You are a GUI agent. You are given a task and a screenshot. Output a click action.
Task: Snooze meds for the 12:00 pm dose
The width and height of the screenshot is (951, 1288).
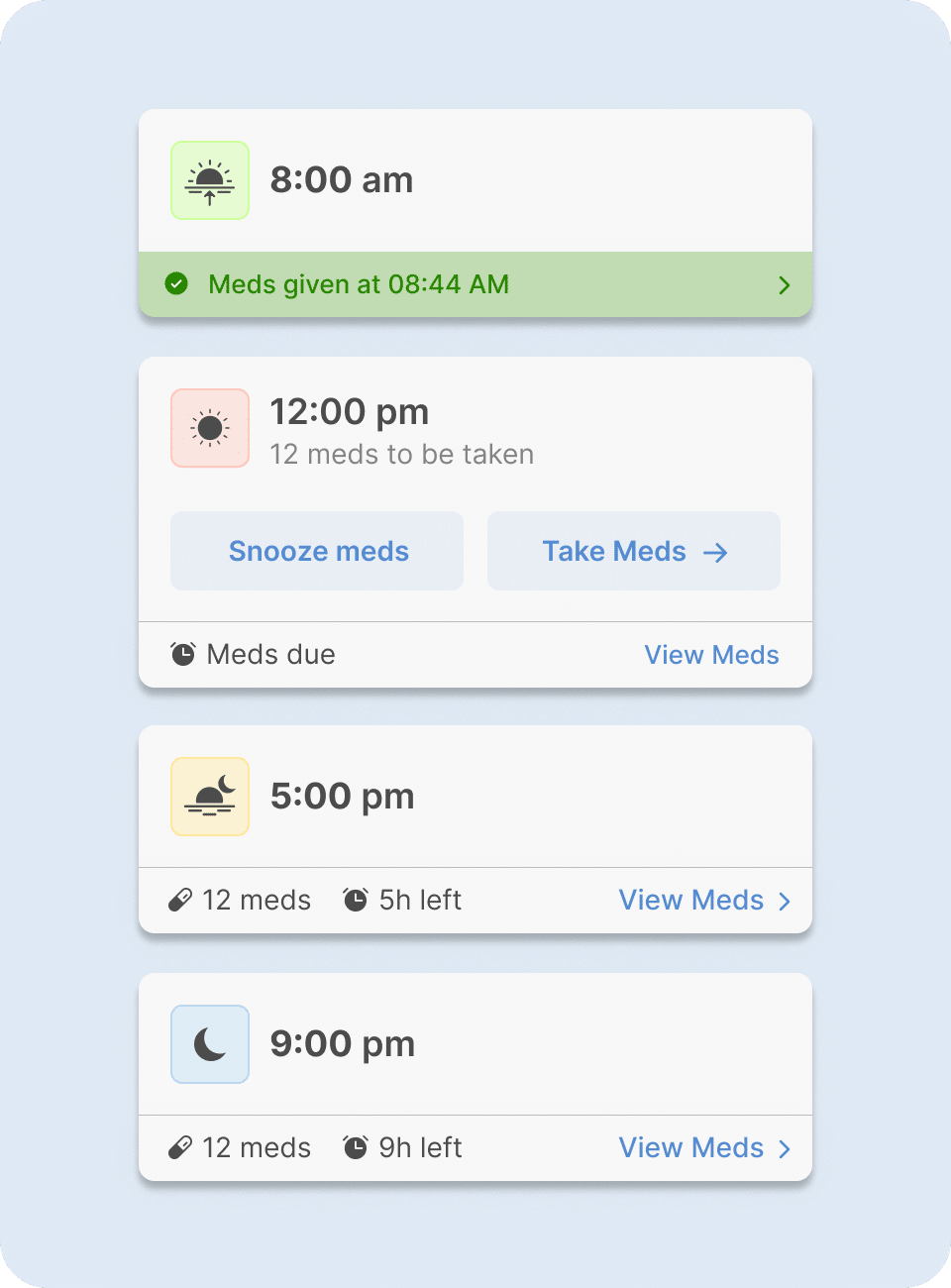317,551
